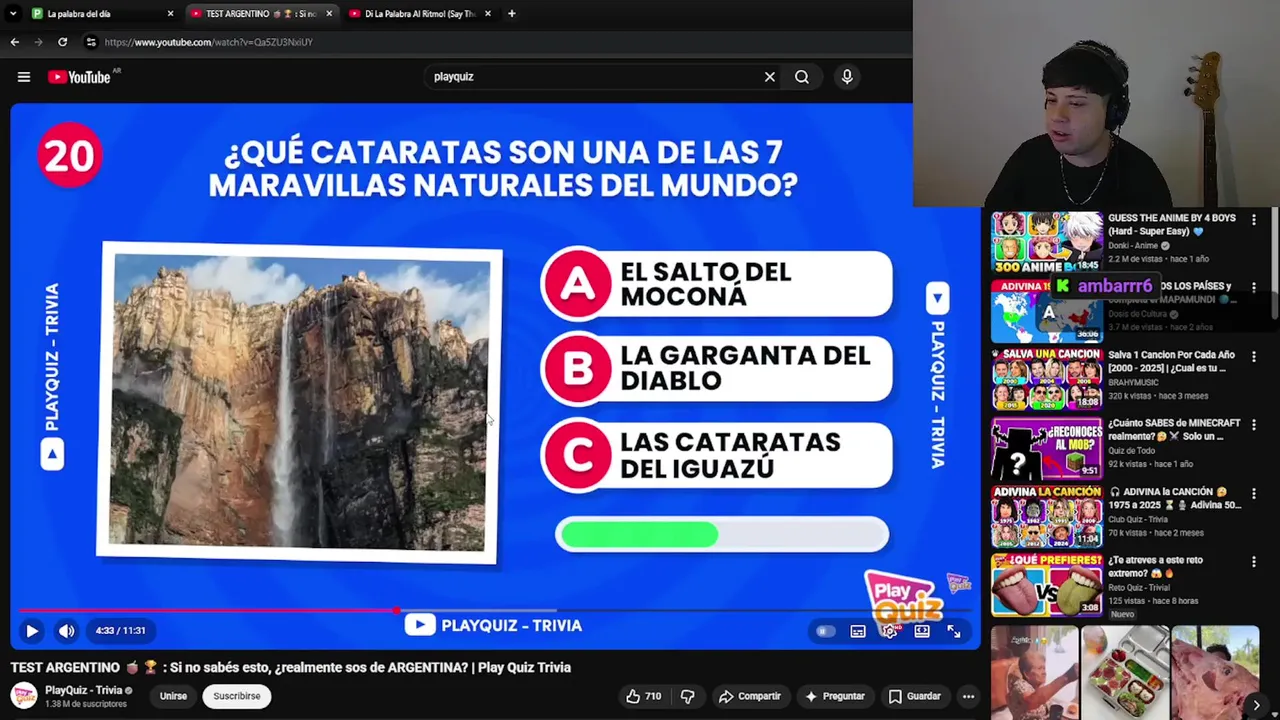
Task: Click the Preguntar button
Action: tap(834, 696)
